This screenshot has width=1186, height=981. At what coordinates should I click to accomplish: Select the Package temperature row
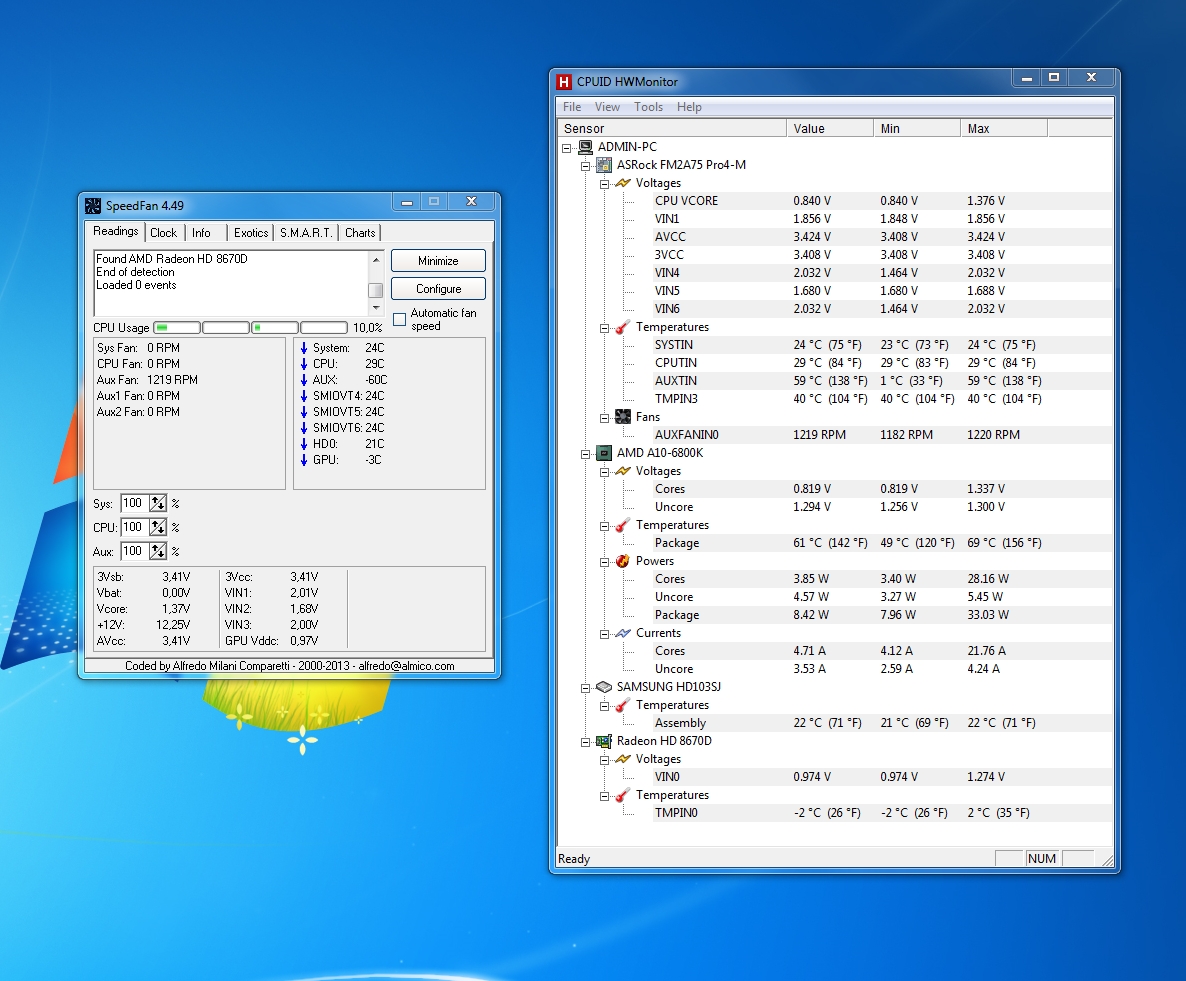[x=883, y=543]
